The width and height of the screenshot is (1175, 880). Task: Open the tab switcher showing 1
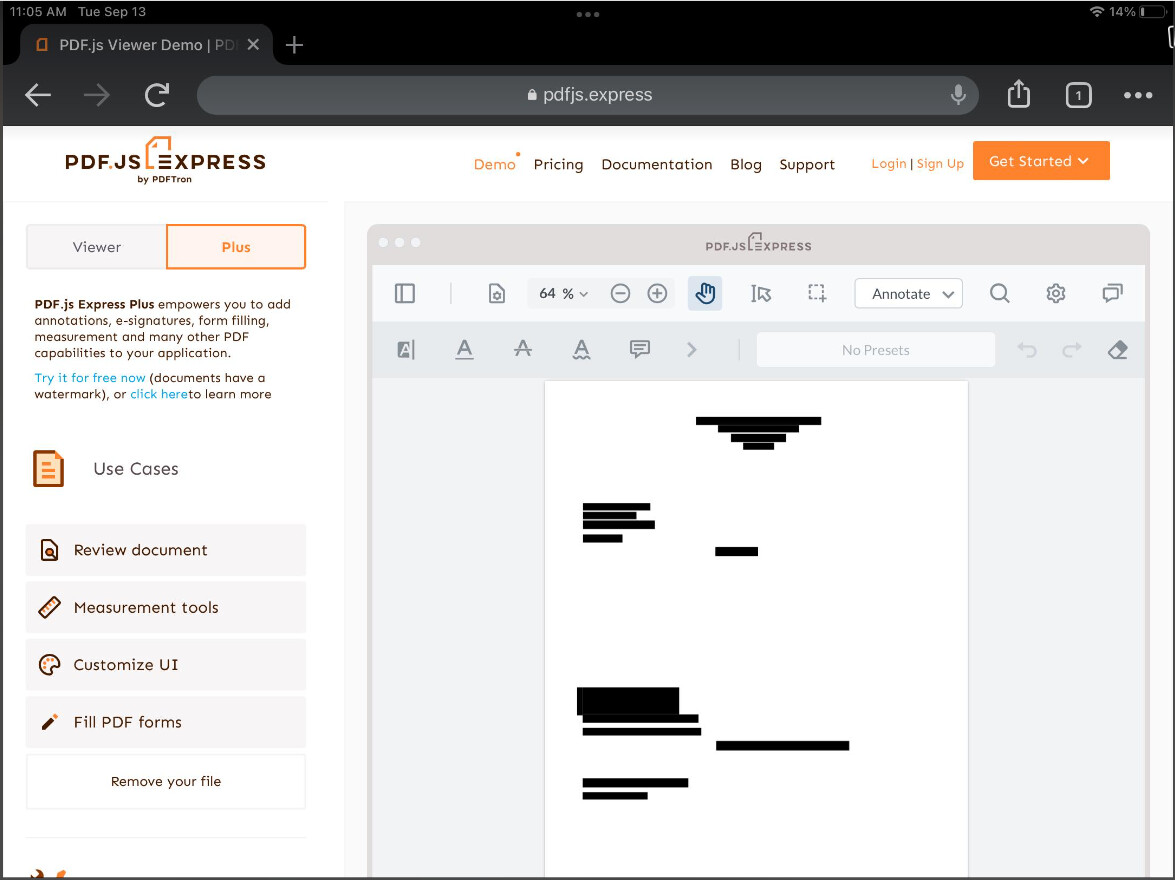[x=1078, y=95]
